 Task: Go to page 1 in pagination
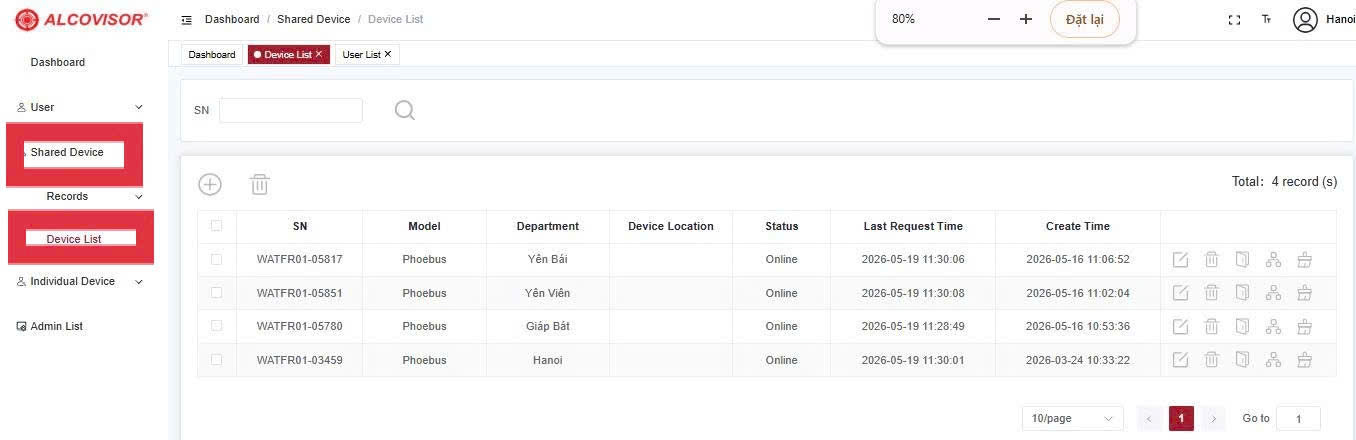pyautogui.click(x=1181, y=419)
